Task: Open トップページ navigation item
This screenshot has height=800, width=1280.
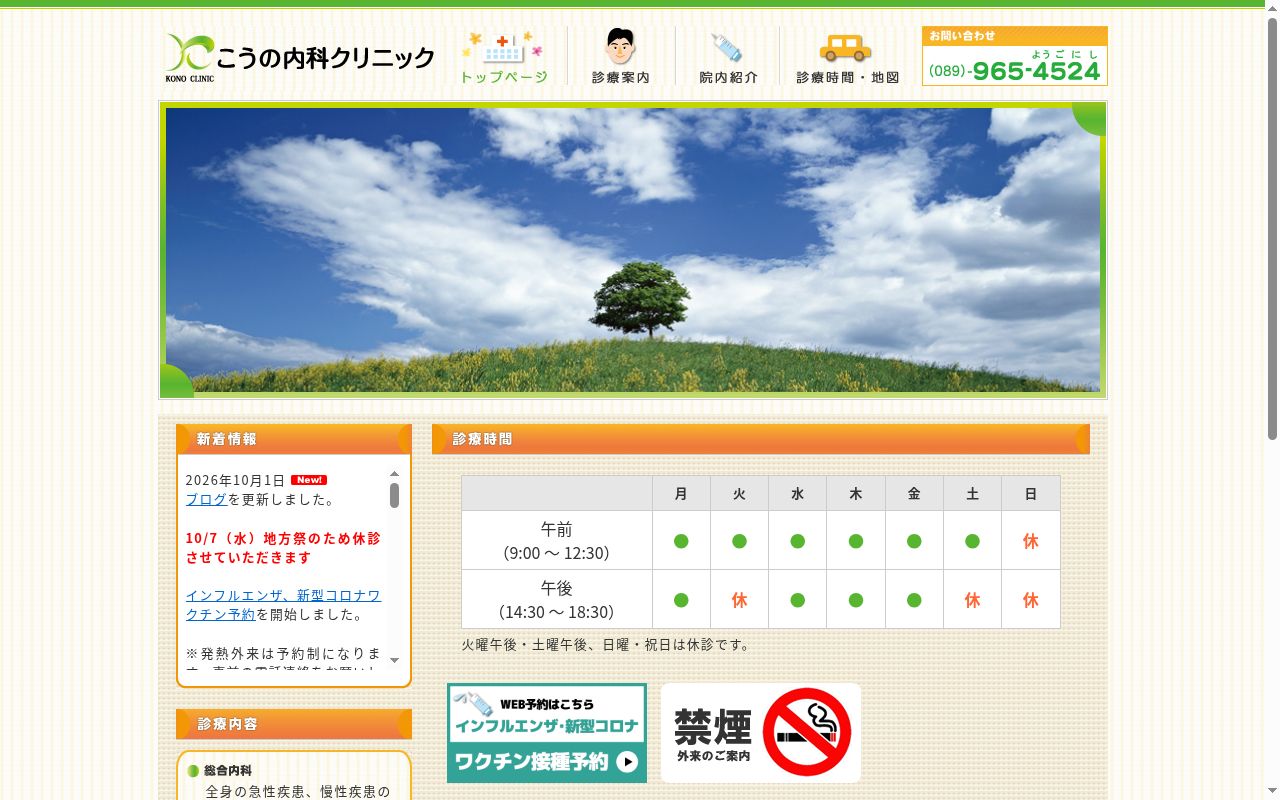Action: [504, 57]
